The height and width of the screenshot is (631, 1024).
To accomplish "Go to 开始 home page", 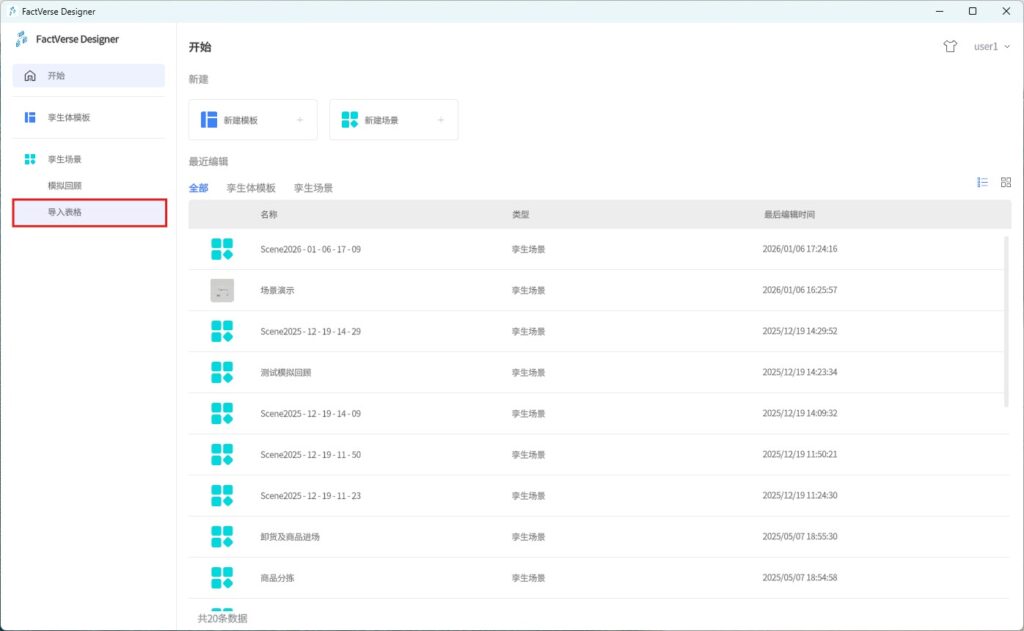I will [x=56, y=75].
